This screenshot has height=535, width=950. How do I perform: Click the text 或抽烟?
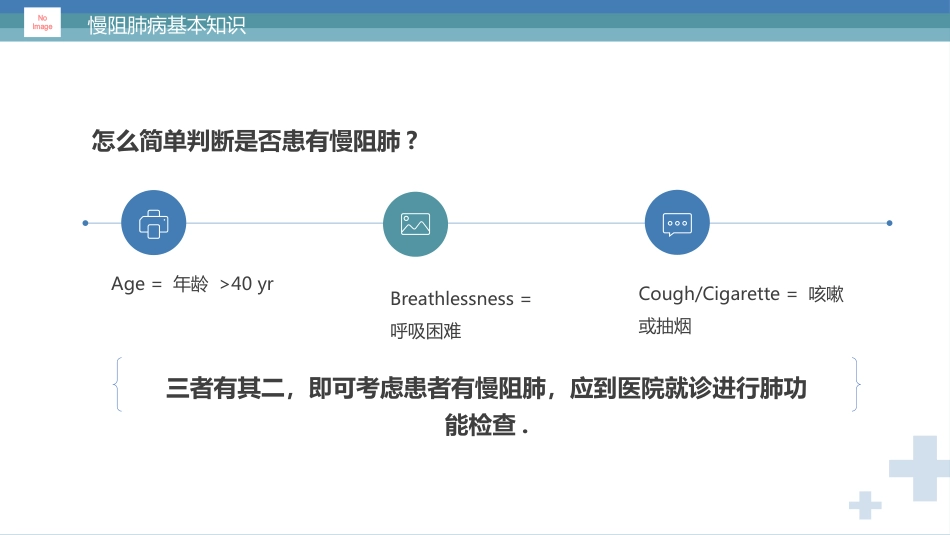665,326
